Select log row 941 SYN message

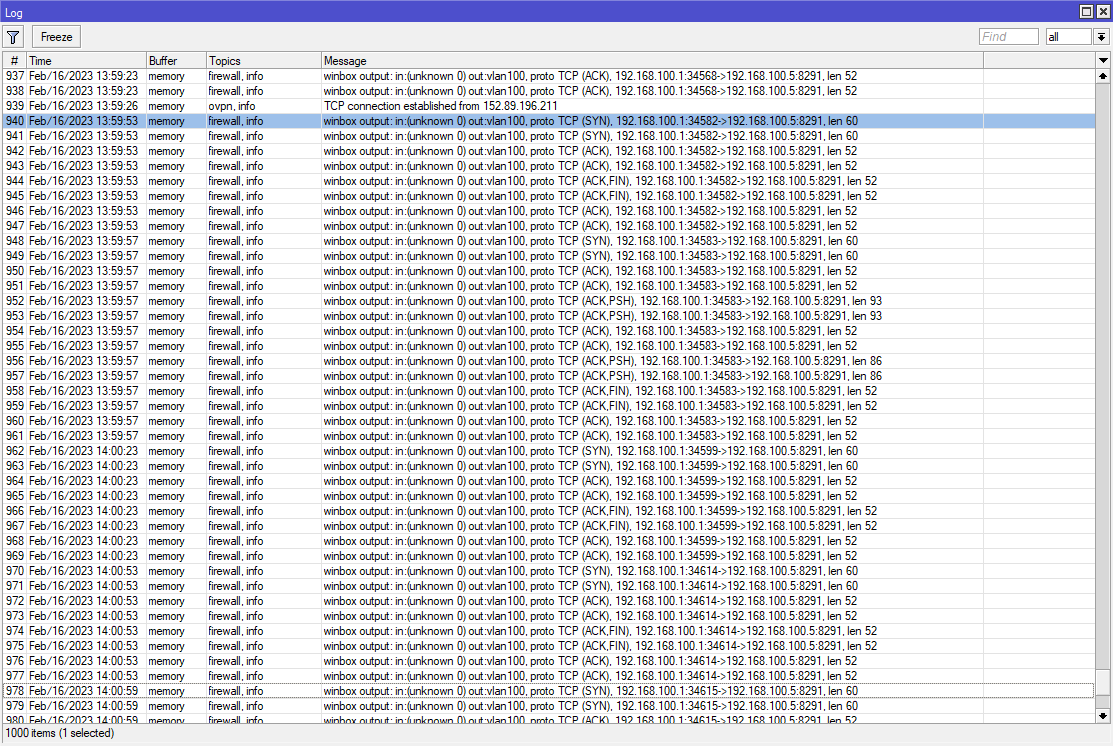(x=549, y=136)
